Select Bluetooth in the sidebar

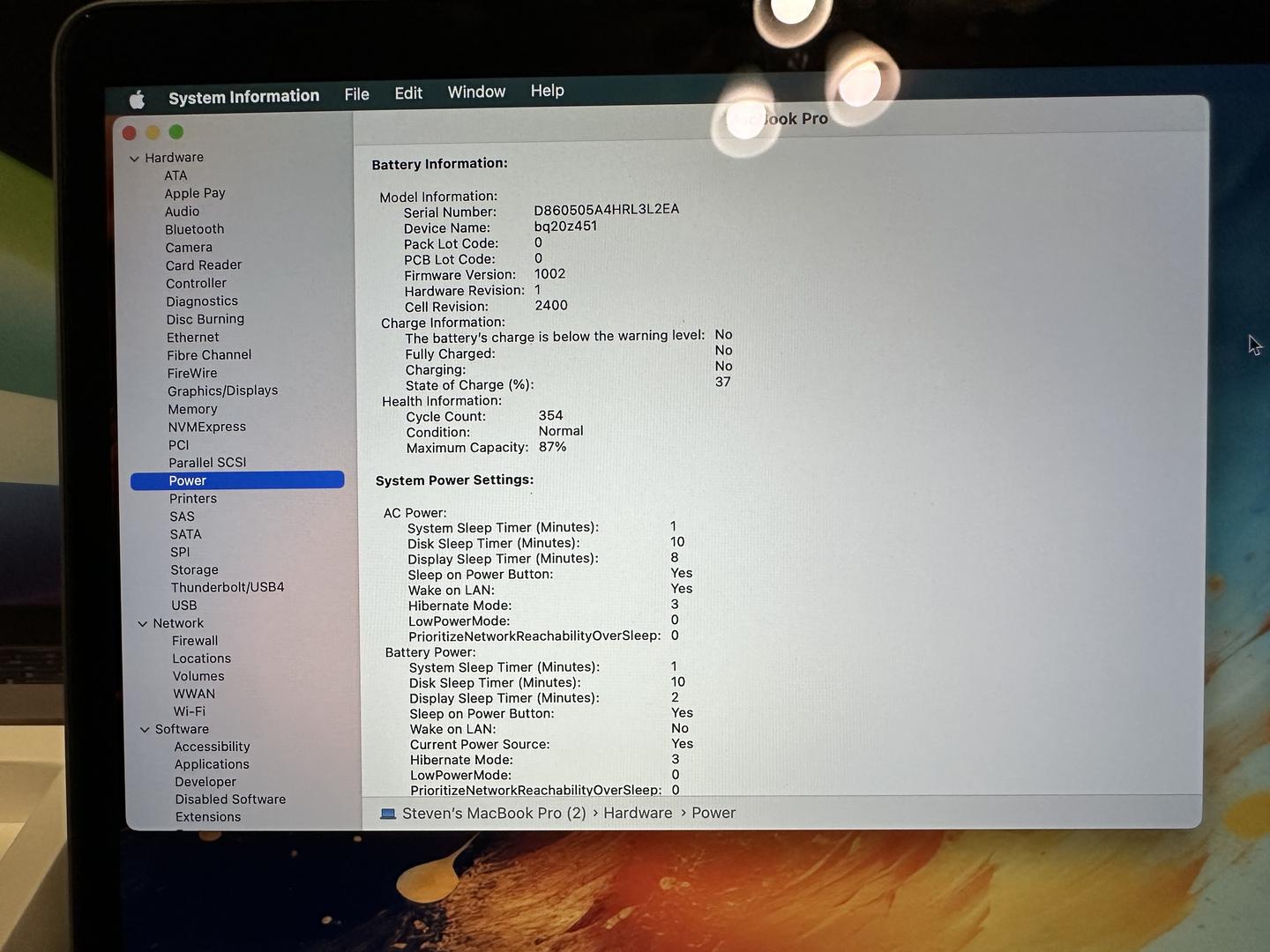194,229
